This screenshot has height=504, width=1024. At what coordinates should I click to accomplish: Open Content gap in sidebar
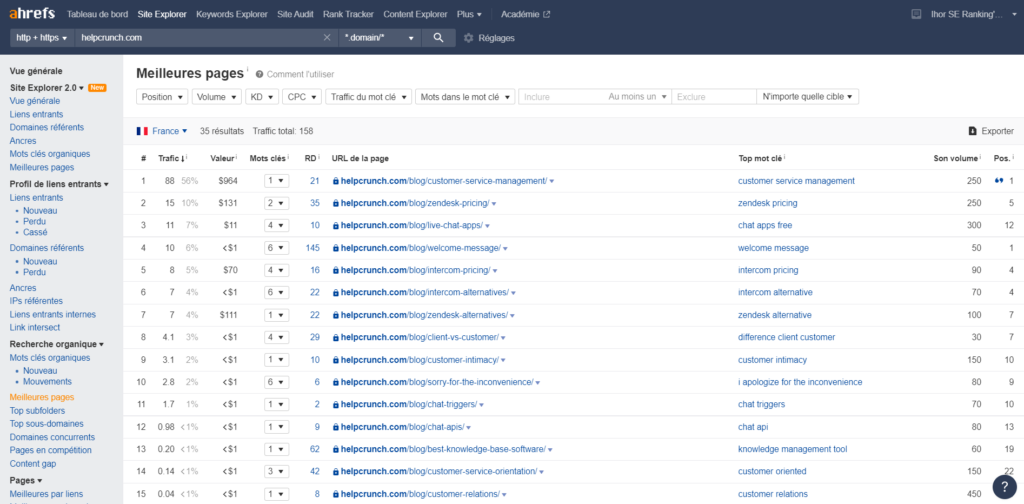point(33,464)
